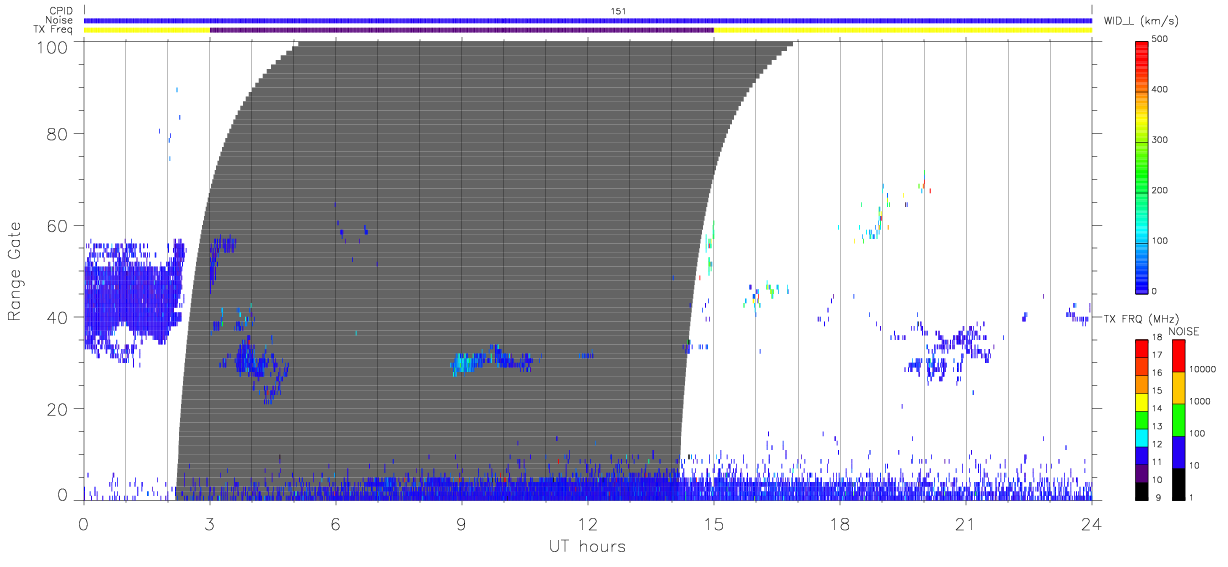Viewport: 1228px width, 567px height.
Task: Click tick label 6 on UT hours axis
Action: [x=335, y=524]
